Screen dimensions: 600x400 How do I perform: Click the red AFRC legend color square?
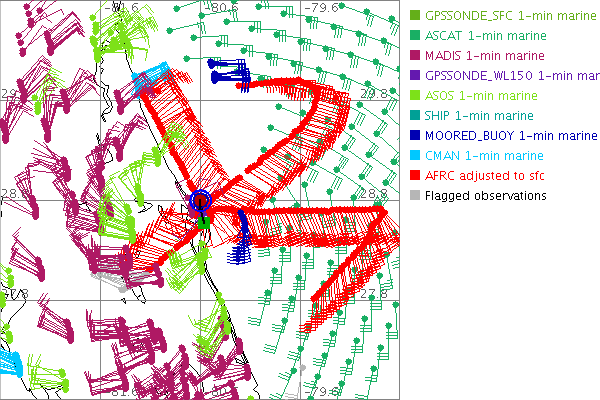pos(415,175)
